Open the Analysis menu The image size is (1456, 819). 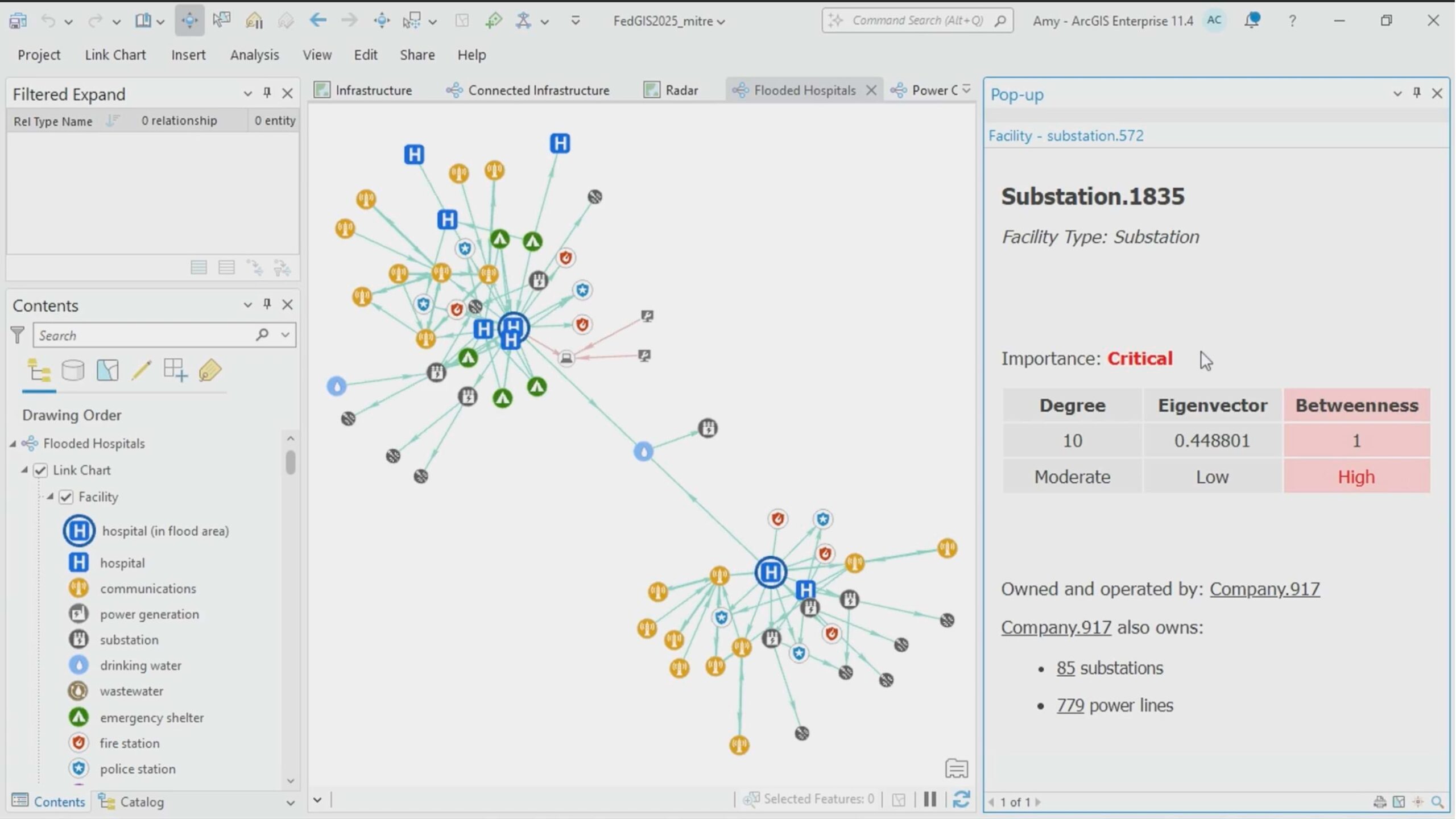(254, 55)
